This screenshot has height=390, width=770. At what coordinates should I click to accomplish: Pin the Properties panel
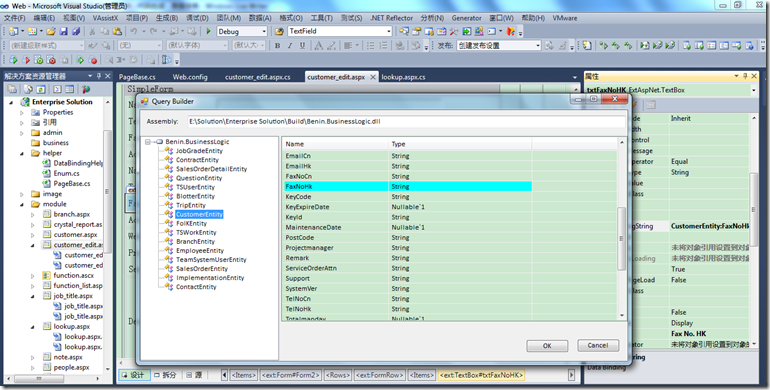point(745,76)
